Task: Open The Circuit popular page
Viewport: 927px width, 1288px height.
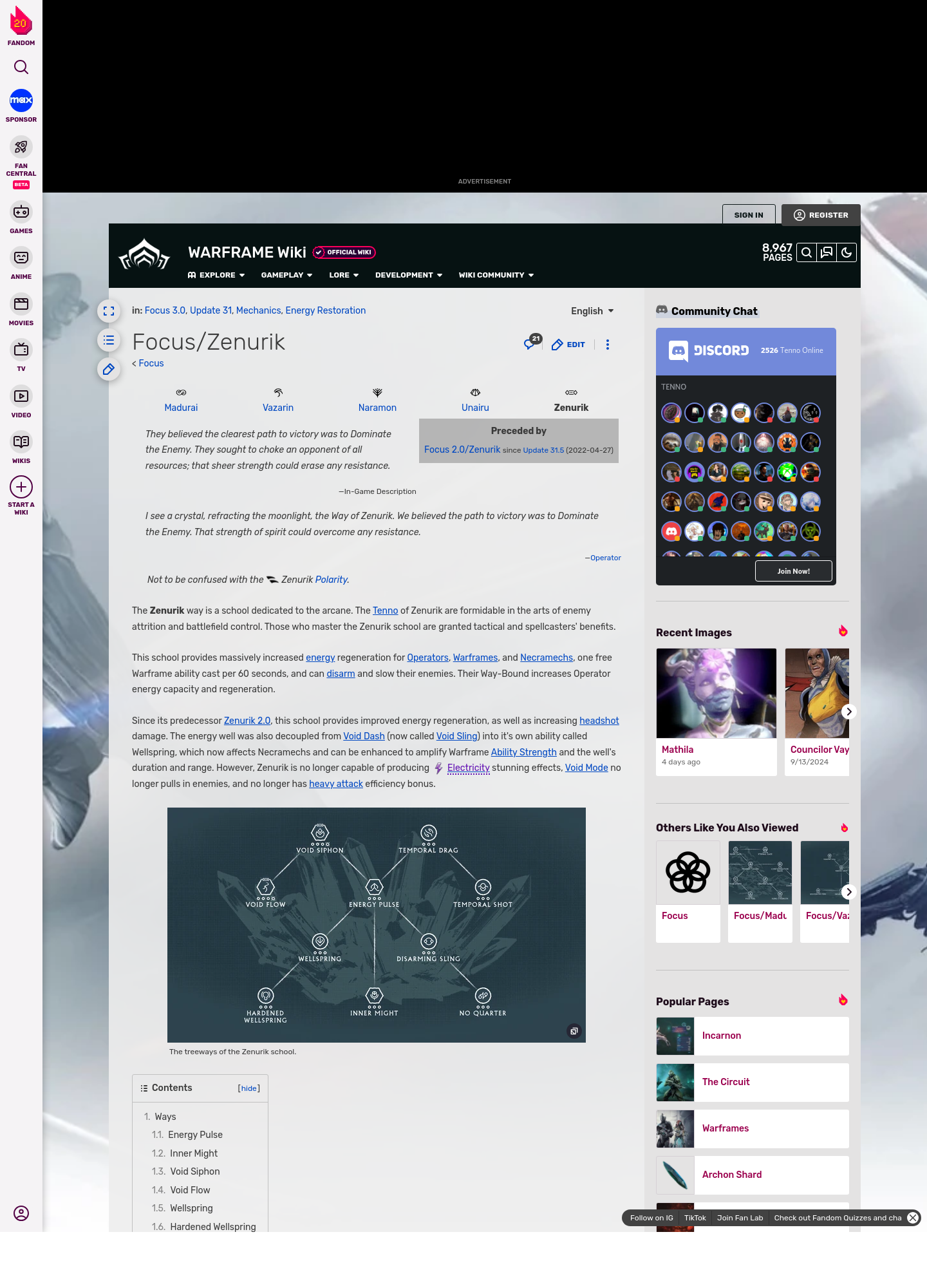Action: pyautogui.click(x=753, y=1083)
